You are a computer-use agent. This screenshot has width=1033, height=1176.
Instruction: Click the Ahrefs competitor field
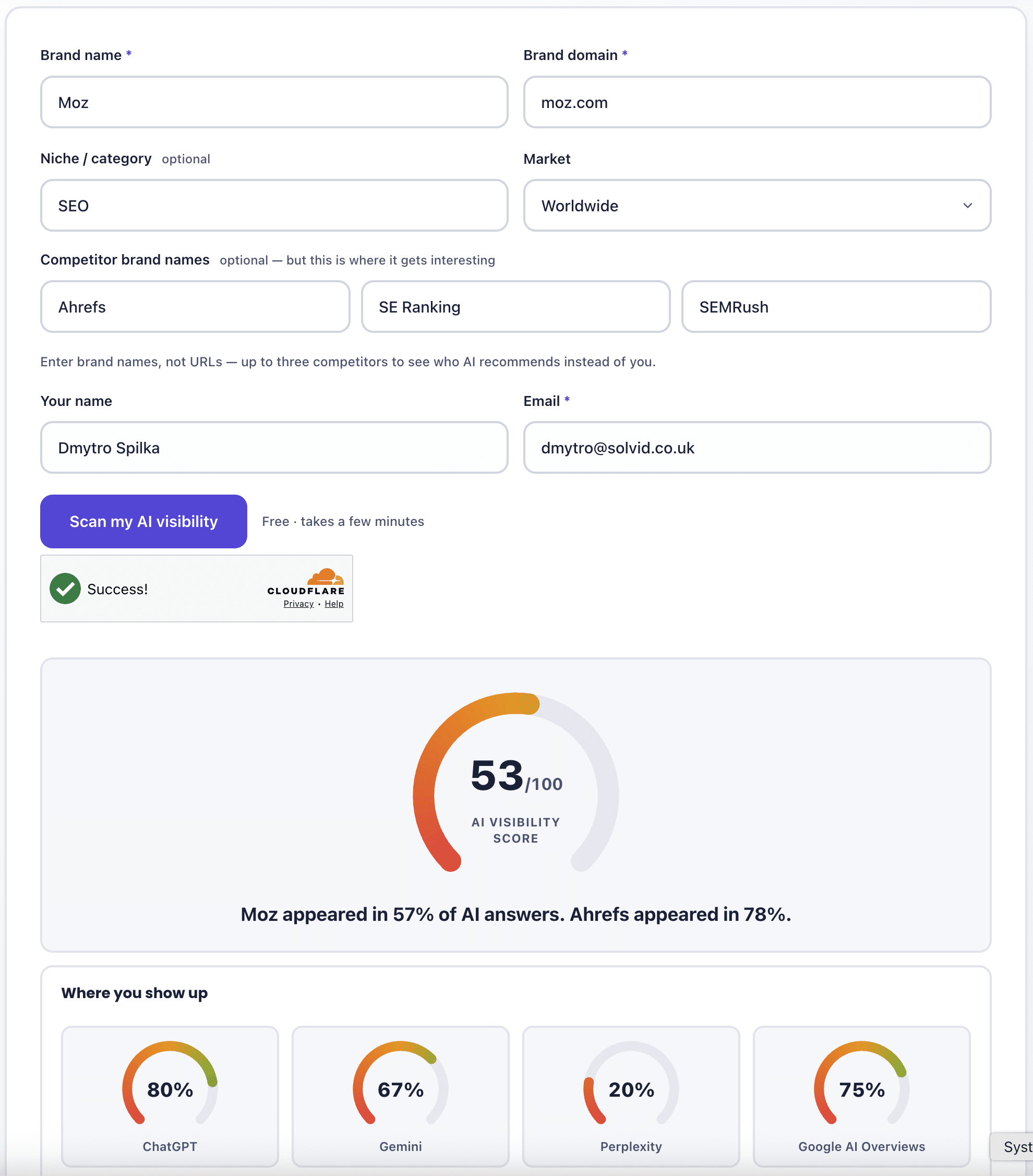click(195, 307)
